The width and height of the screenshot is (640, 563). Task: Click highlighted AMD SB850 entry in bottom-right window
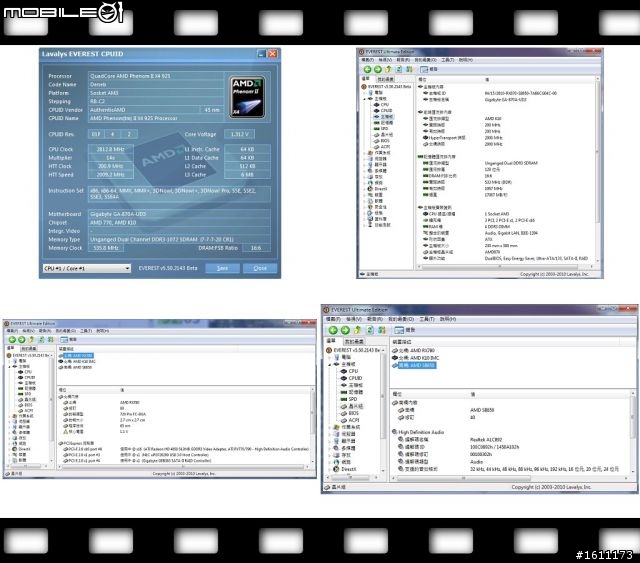[x=417, y=365]
